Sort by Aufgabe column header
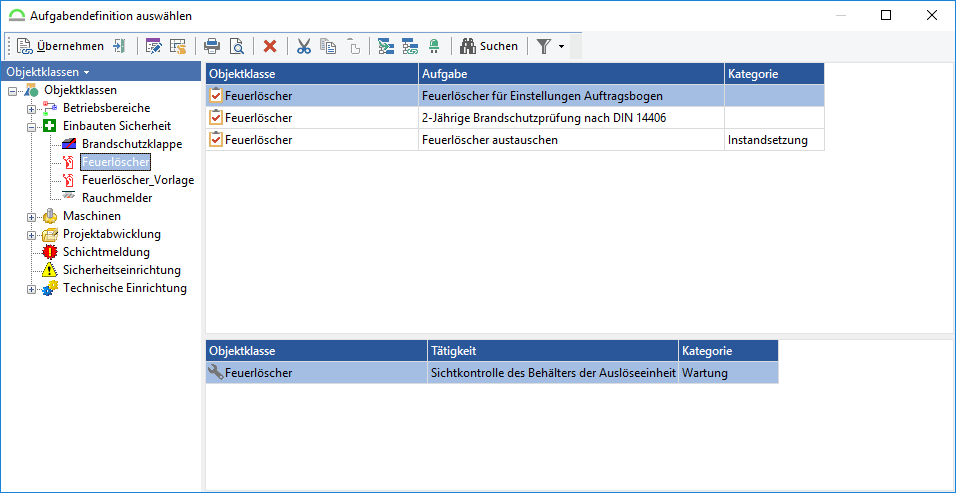The width and height of the screenshot is (956, 493). [571, 74]
